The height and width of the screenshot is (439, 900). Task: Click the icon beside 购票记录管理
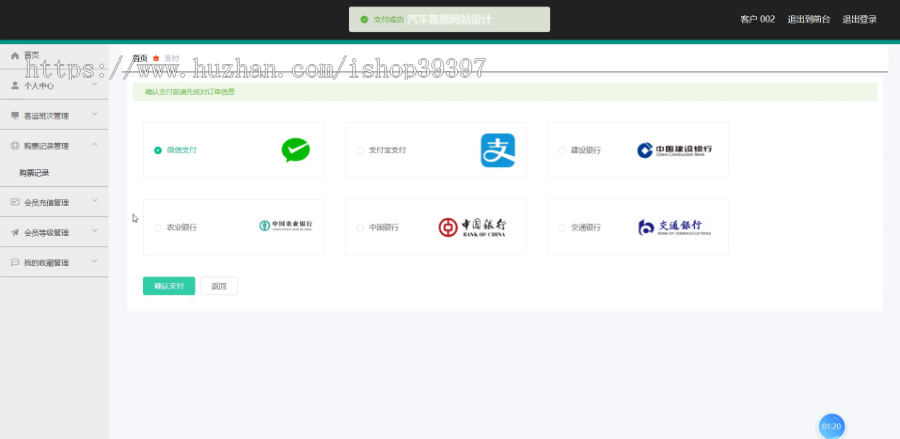click(x=15, y=146)
